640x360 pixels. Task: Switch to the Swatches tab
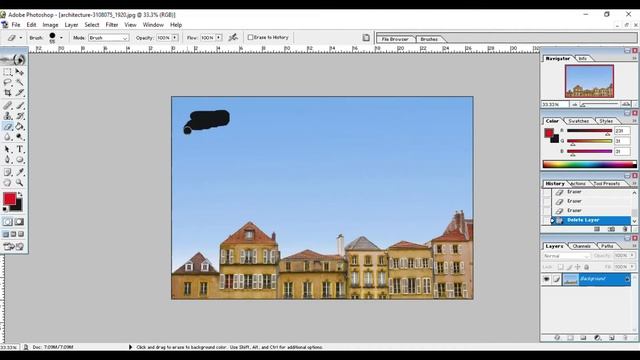pyautogui.click(x=578, y=121)
